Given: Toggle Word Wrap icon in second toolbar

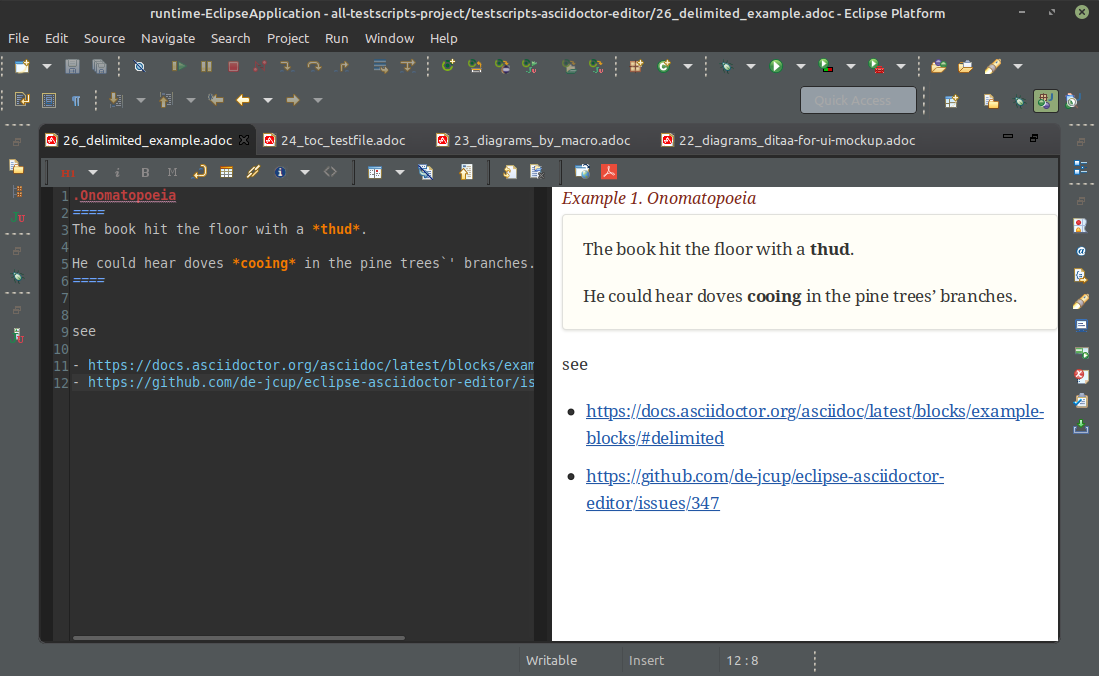Looking at the screenshot, I should point(22,100).
